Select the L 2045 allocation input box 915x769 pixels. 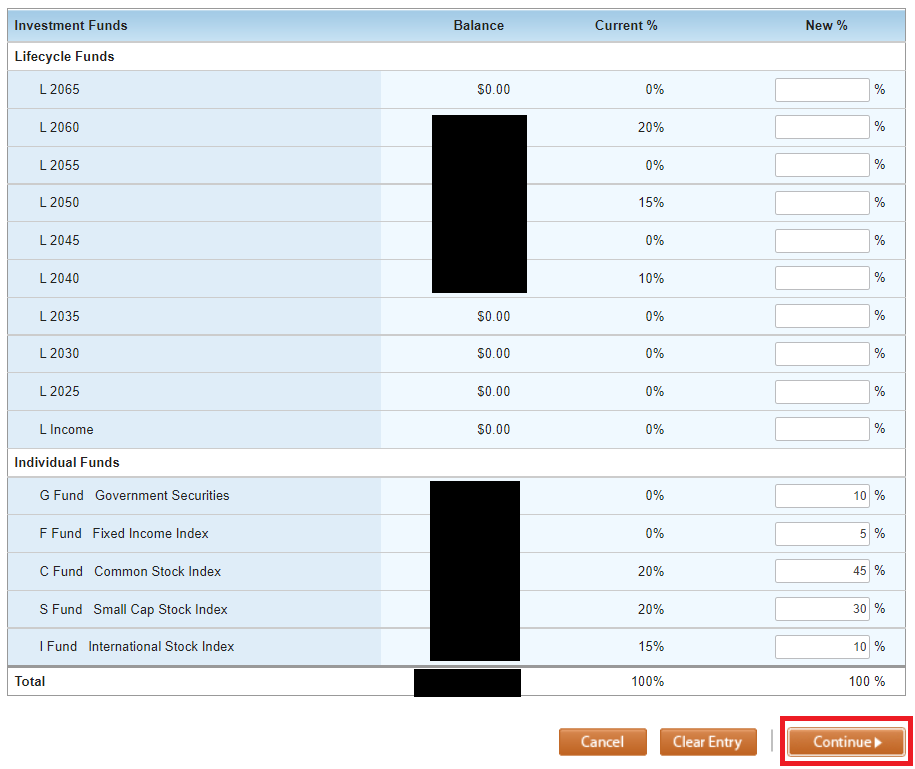tap(821, 240)
